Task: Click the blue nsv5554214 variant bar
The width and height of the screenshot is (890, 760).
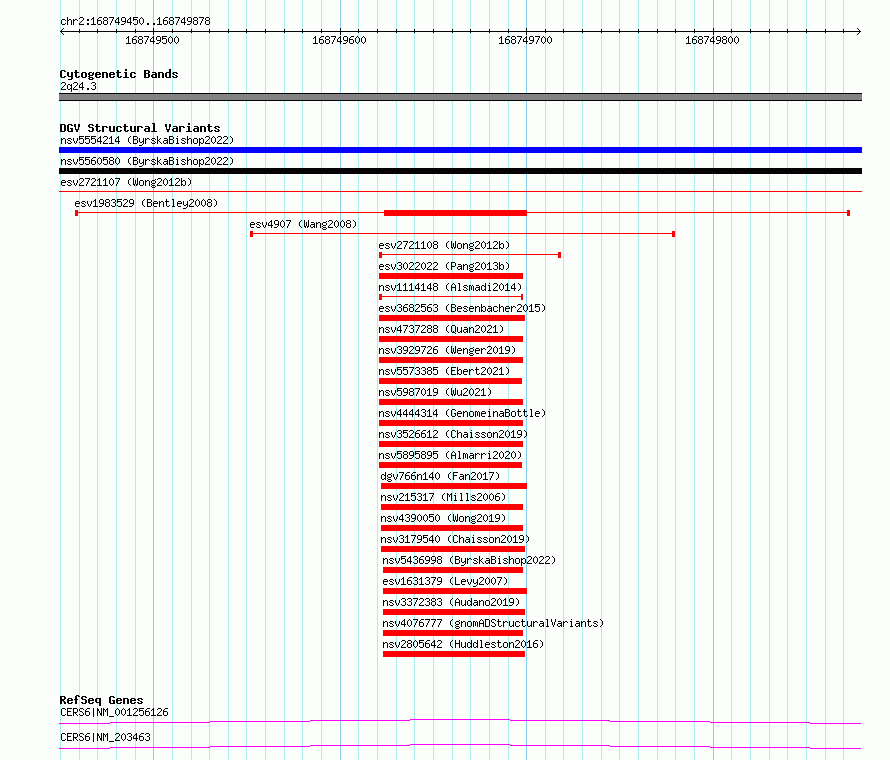Action: (460, 150)
